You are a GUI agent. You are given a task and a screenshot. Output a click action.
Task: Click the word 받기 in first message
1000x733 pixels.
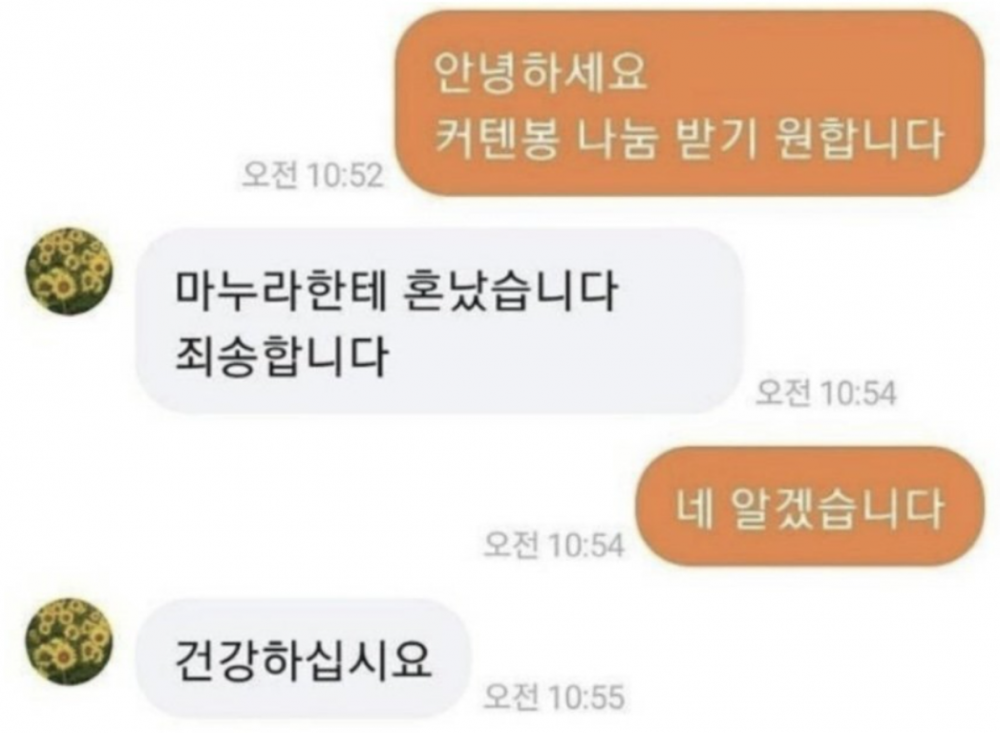715,138
